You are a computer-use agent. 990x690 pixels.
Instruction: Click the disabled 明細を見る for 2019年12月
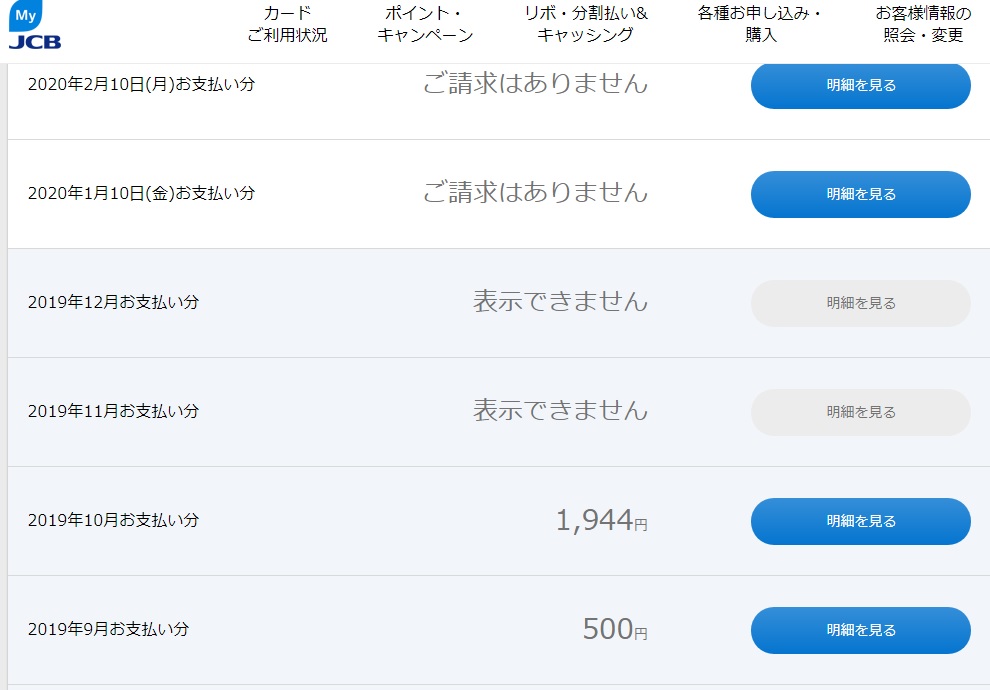pos(859,302)
